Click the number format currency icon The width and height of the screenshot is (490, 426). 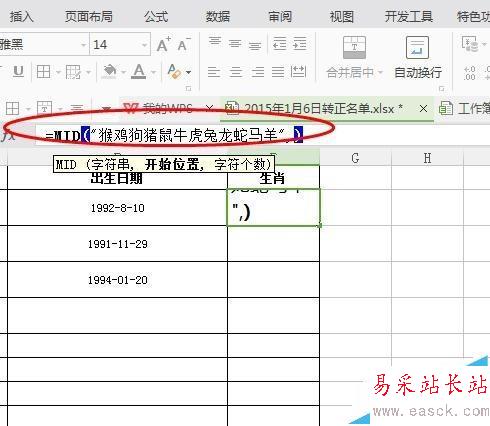[x=470, y=44]
